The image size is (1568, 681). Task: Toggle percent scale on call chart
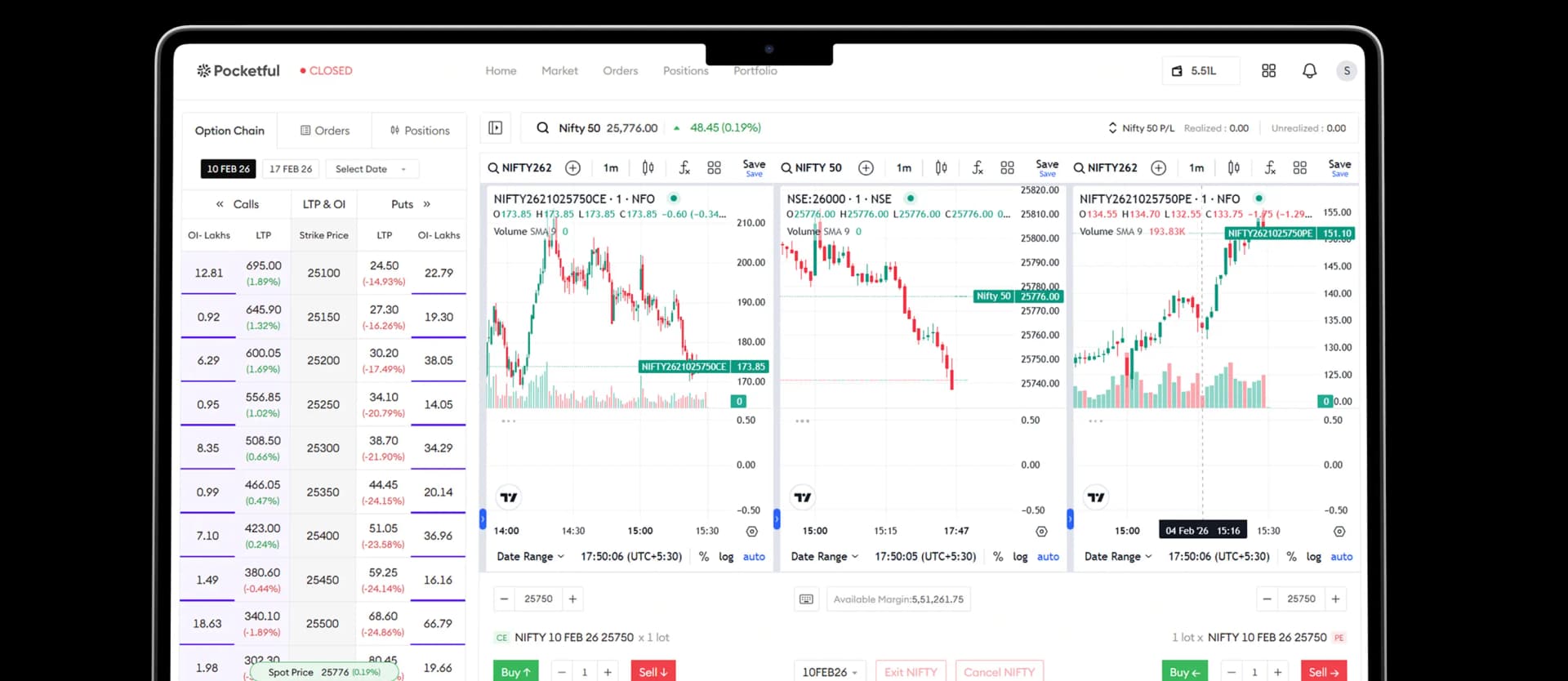pos(704,557)
